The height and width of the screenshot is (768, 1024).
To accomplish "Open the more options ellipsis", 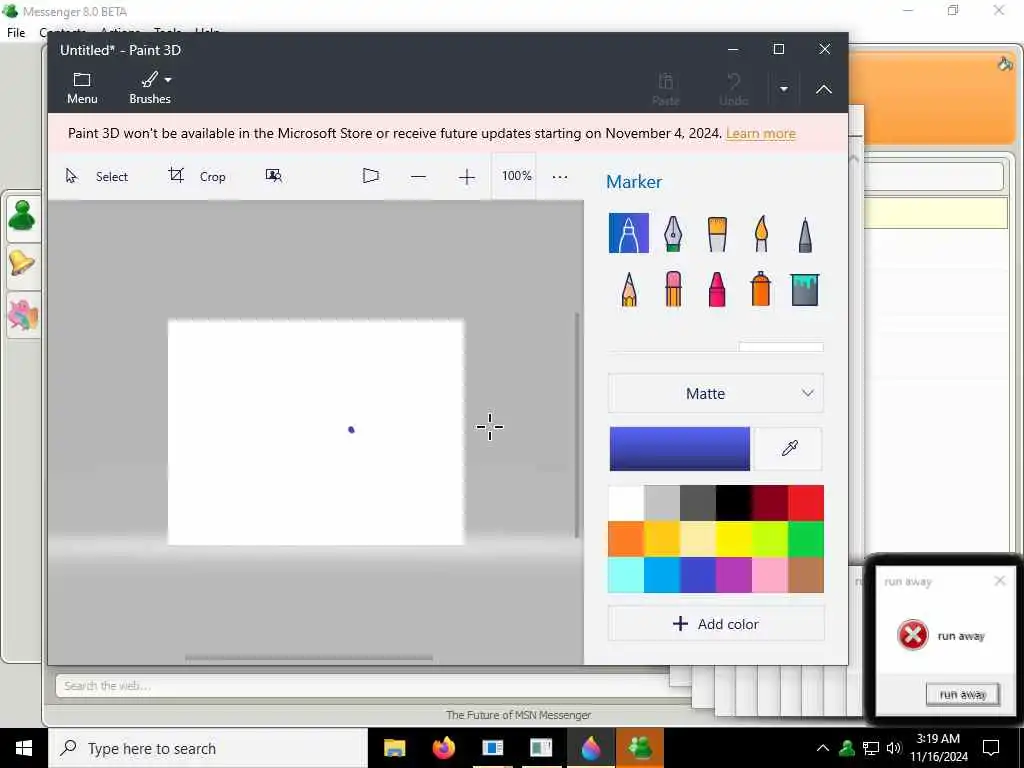I will [560, 176].
